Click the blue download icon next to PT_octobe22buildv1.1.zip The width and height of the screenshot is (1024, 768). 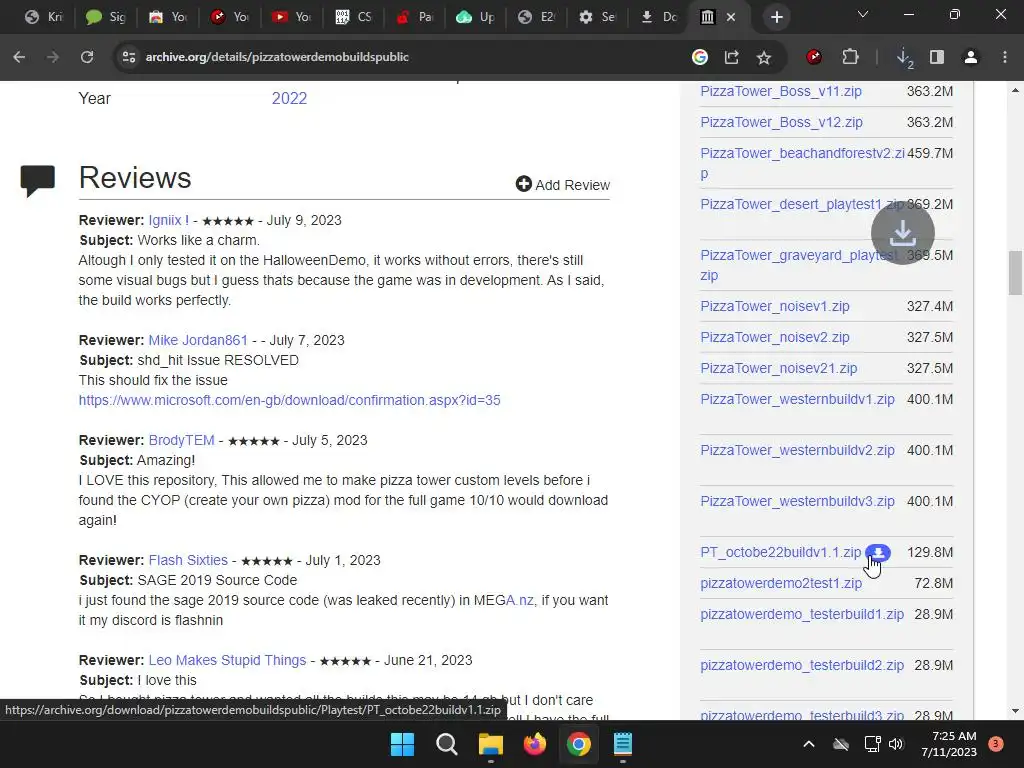point(878,552)
